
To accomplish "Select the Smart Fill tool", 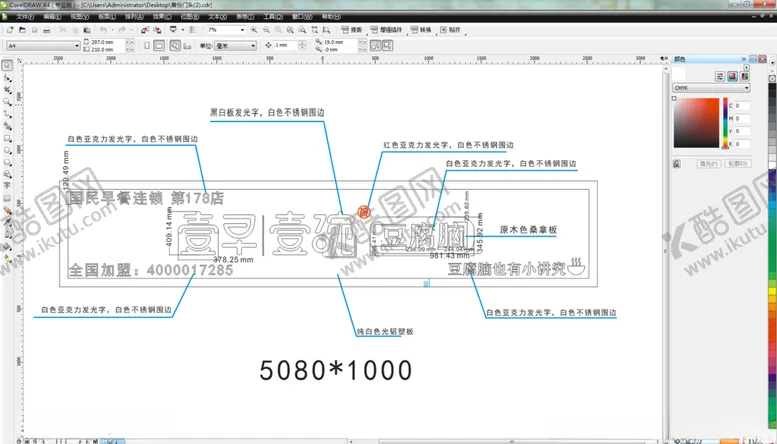I will (x=7, y=126).
